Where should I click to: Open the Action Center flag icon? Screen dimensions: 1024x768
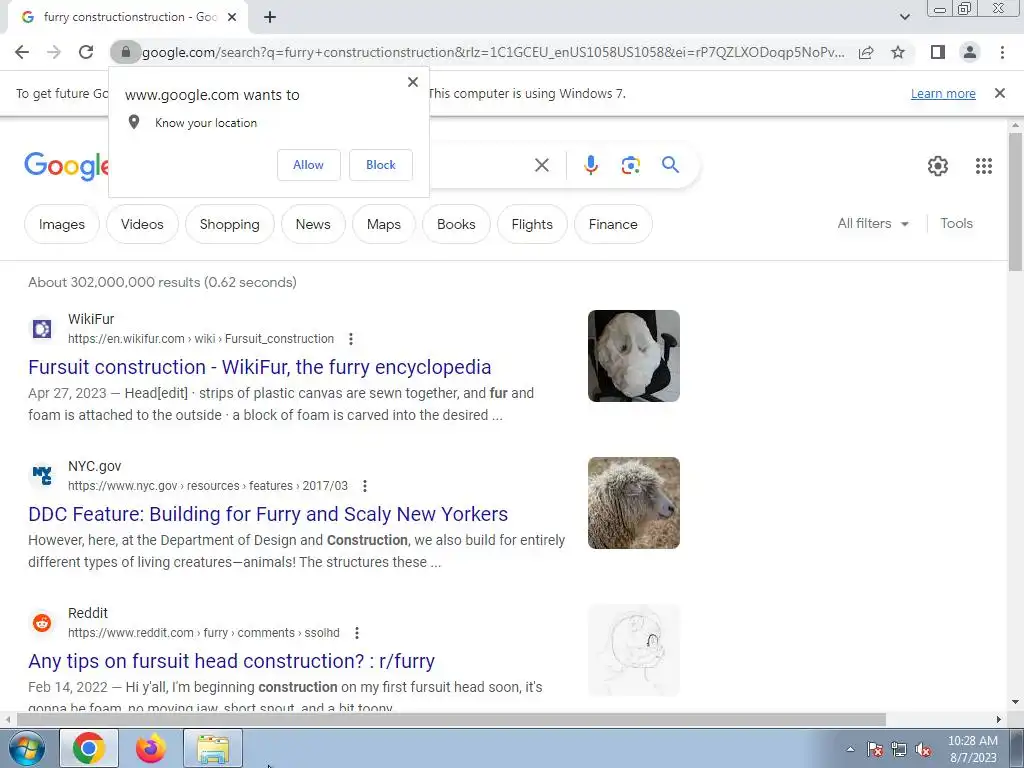[875, 750]
